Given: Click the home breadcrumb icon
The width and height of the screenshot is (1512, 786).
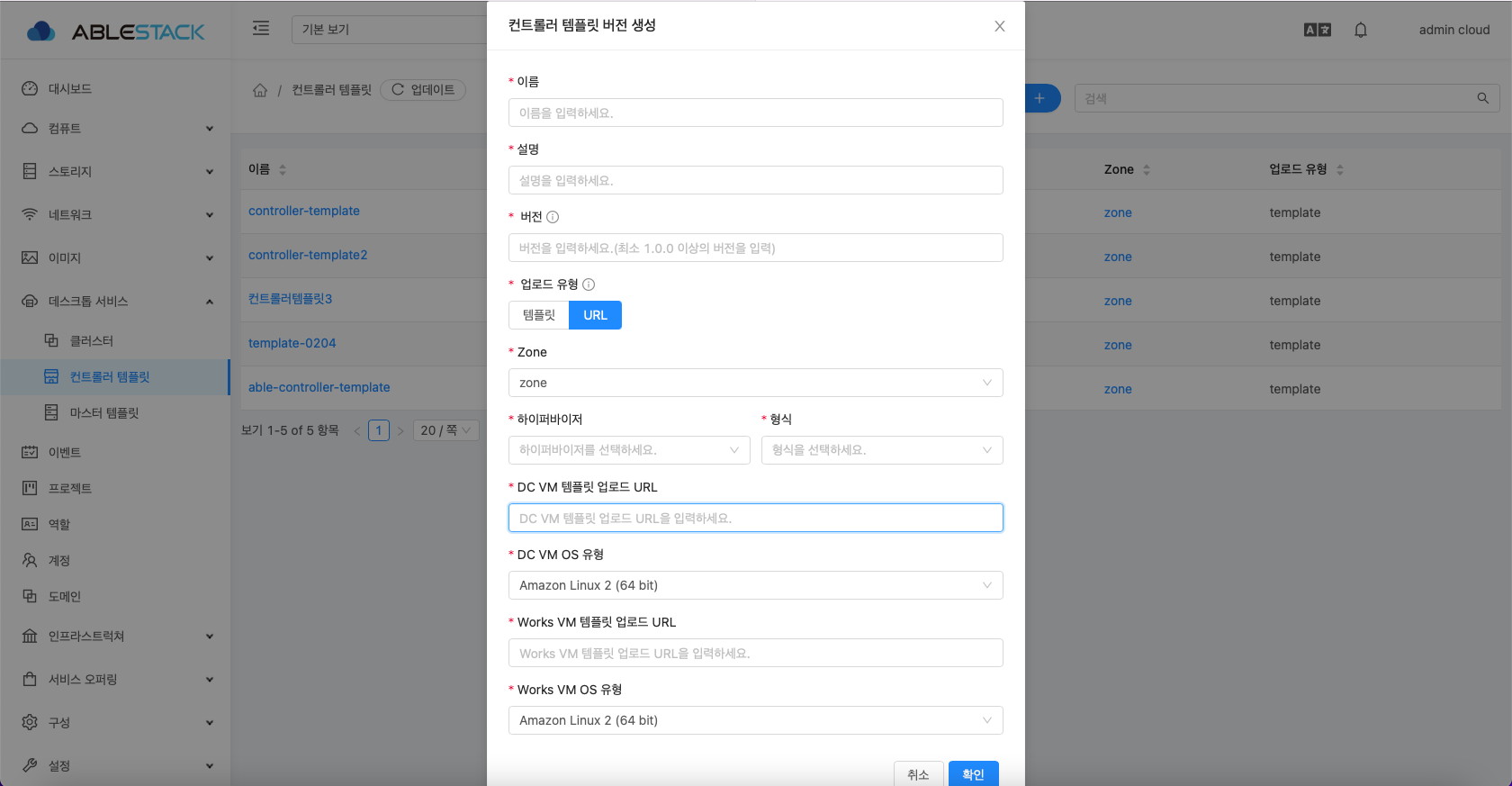Looking at the screenshot, I should pyautogui.click(x=260, y=90).
